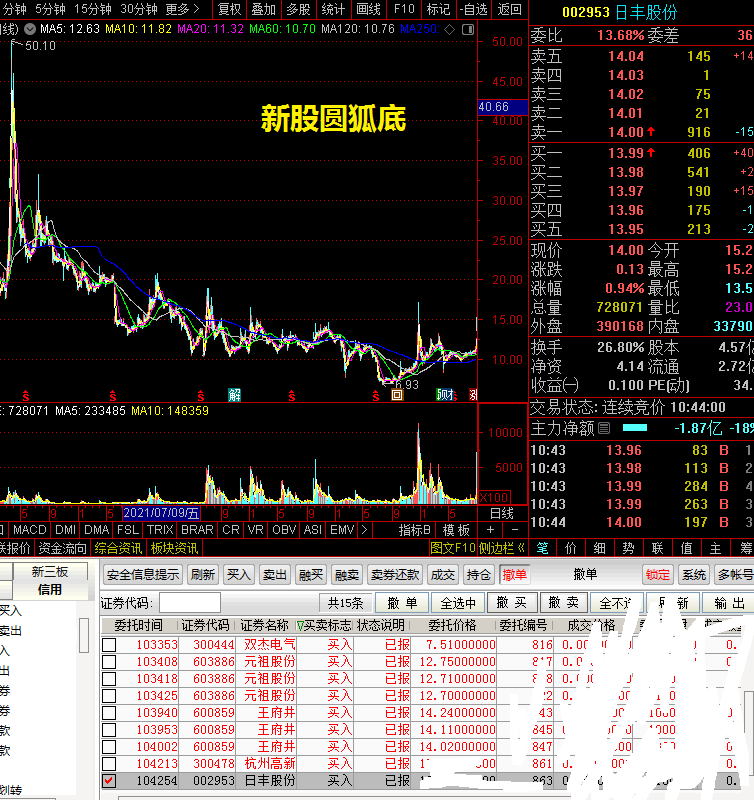Image resolution: width=754 pixels, height=800 pixels.
Task: Open the 安全信息提示 button
Action: click(143, 575)
